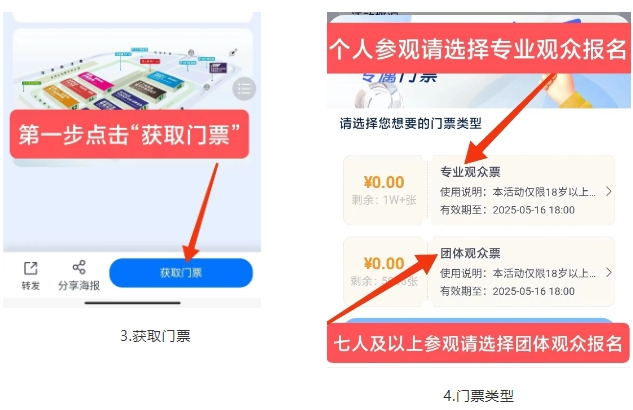This screenshot has width=633, height=410.
Task: Click the 3.获取门票 caption
Action: pyautogui.click(x=155, y=336)
